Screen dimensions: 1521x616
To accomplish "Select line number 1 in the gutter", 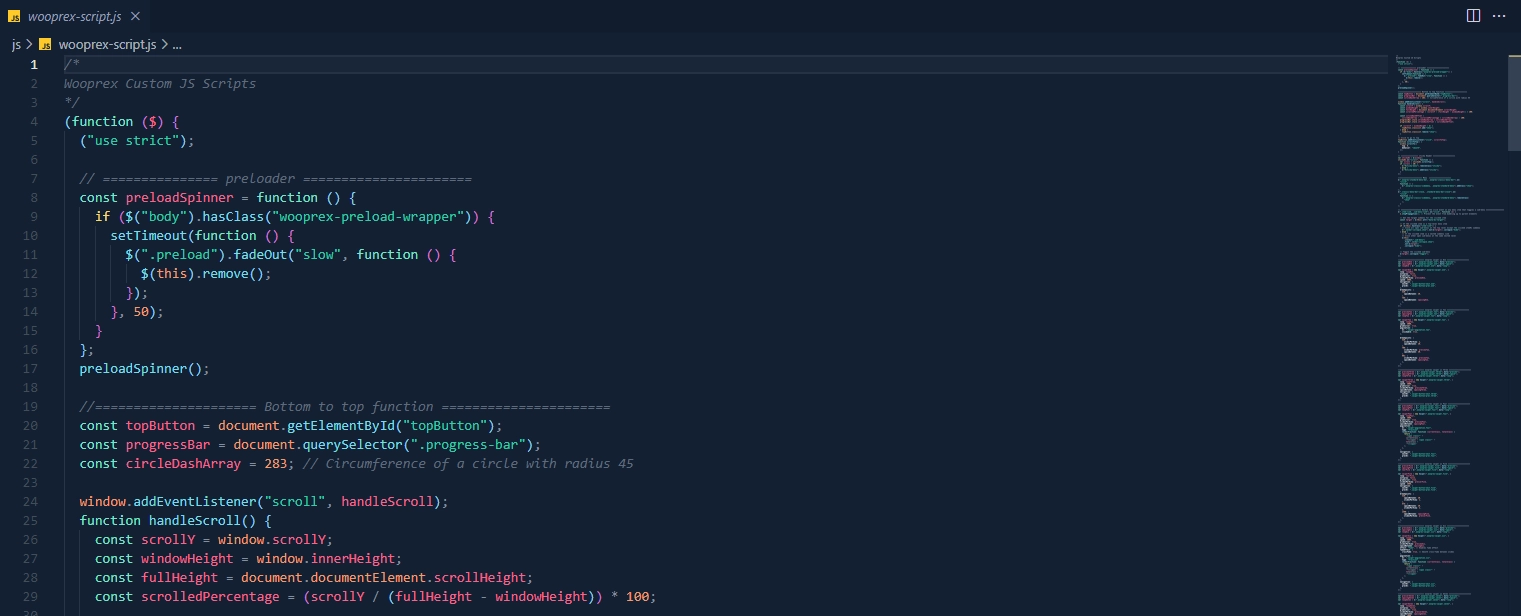I will click(33, 65).
